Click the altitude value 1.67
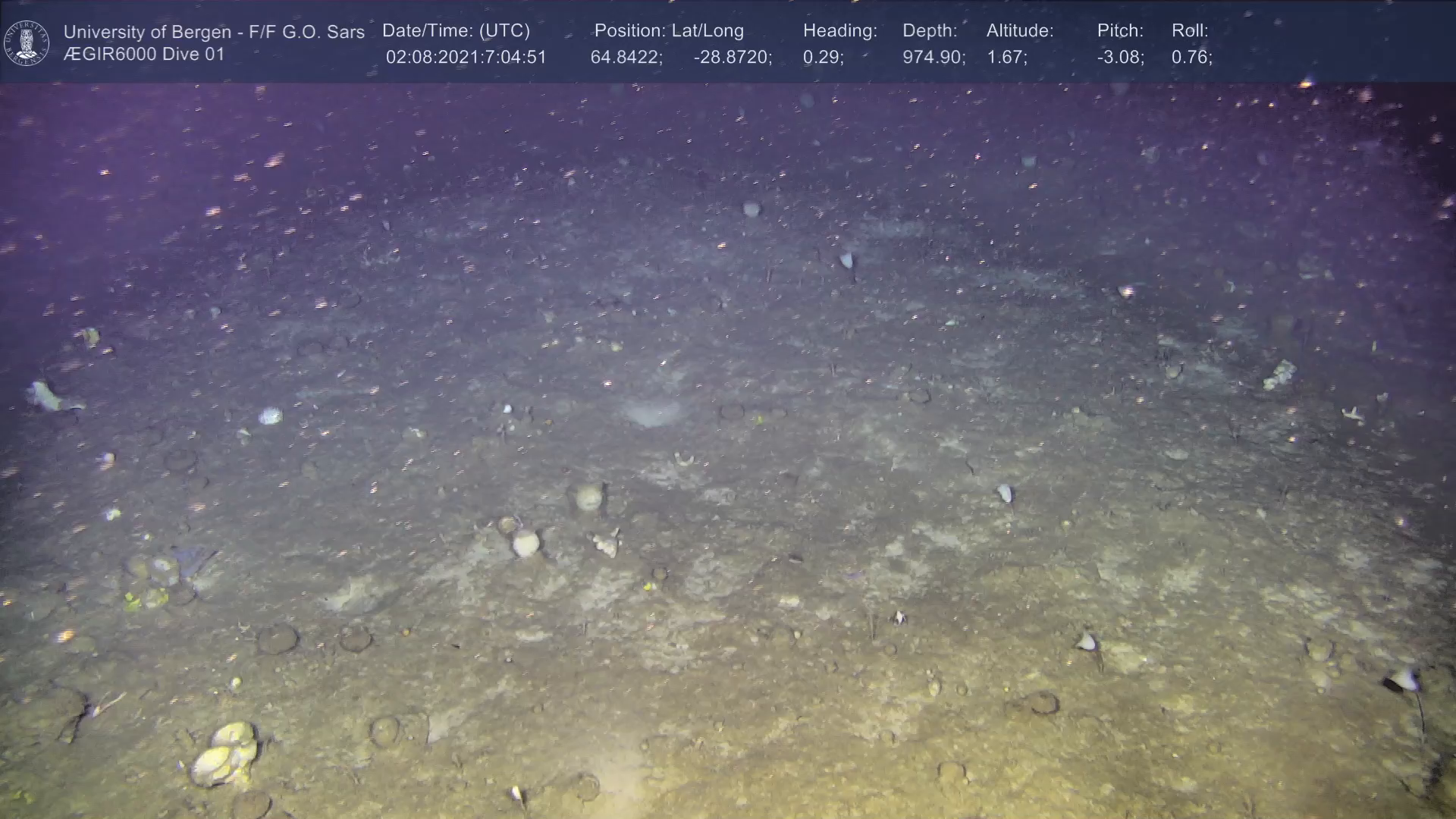This screenshot has height=819, width=1456. tap(1006, 58)
